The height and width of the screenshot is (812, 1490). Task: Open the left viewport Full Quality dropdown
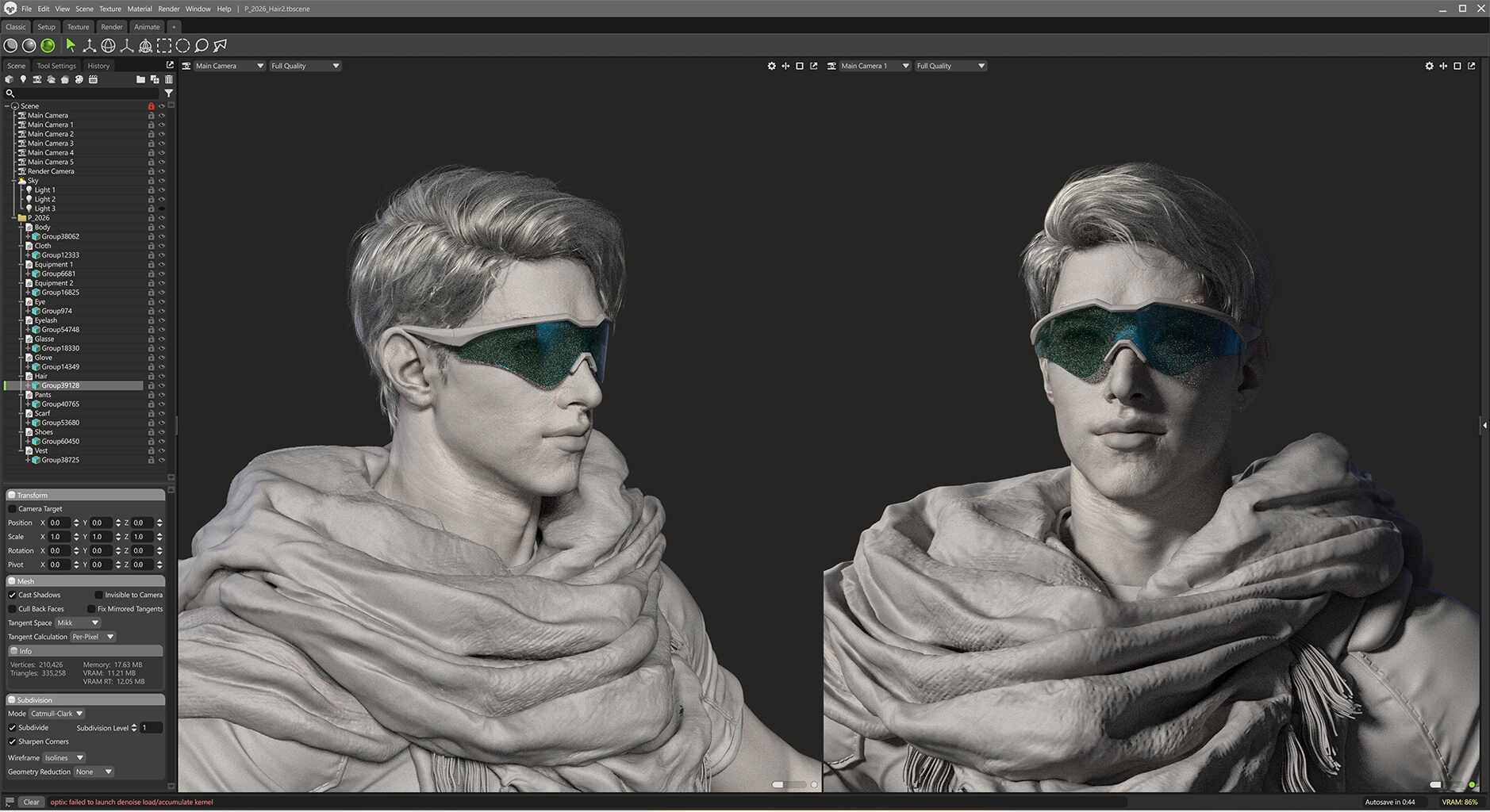pyautogui.click(x=305, y=66)
